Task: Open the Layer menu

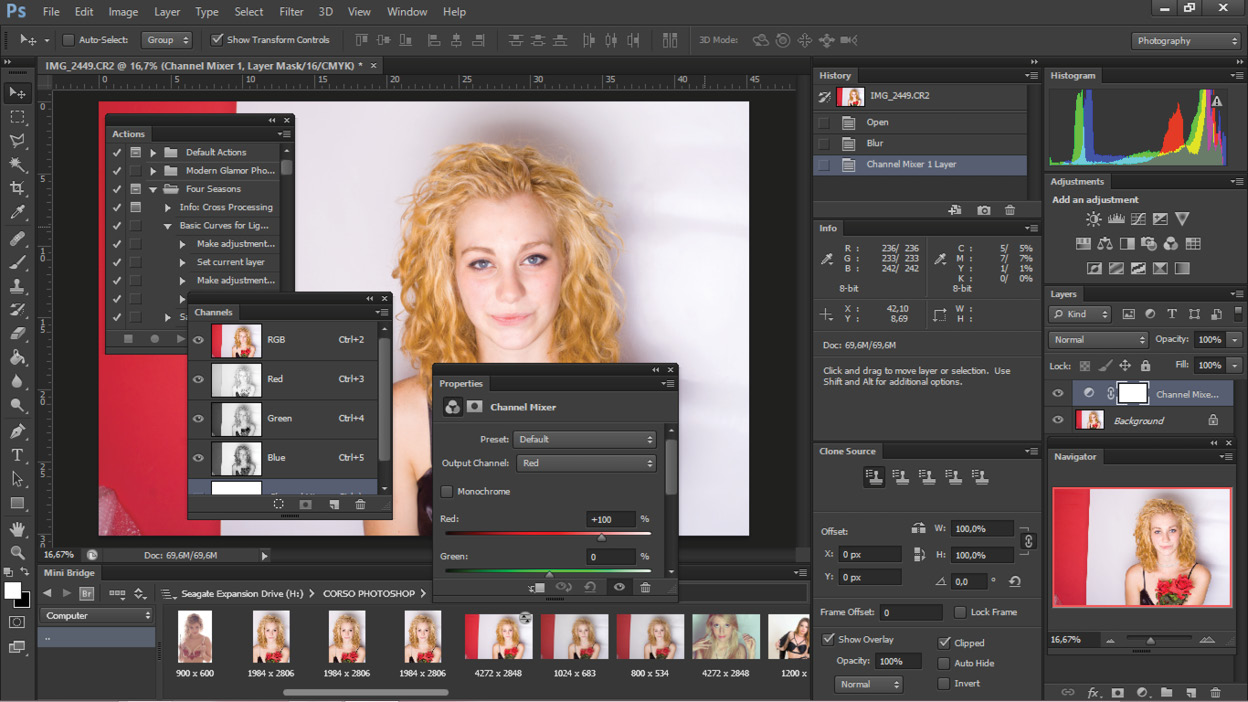Action: pyautogui.click(x=167, y=12)
